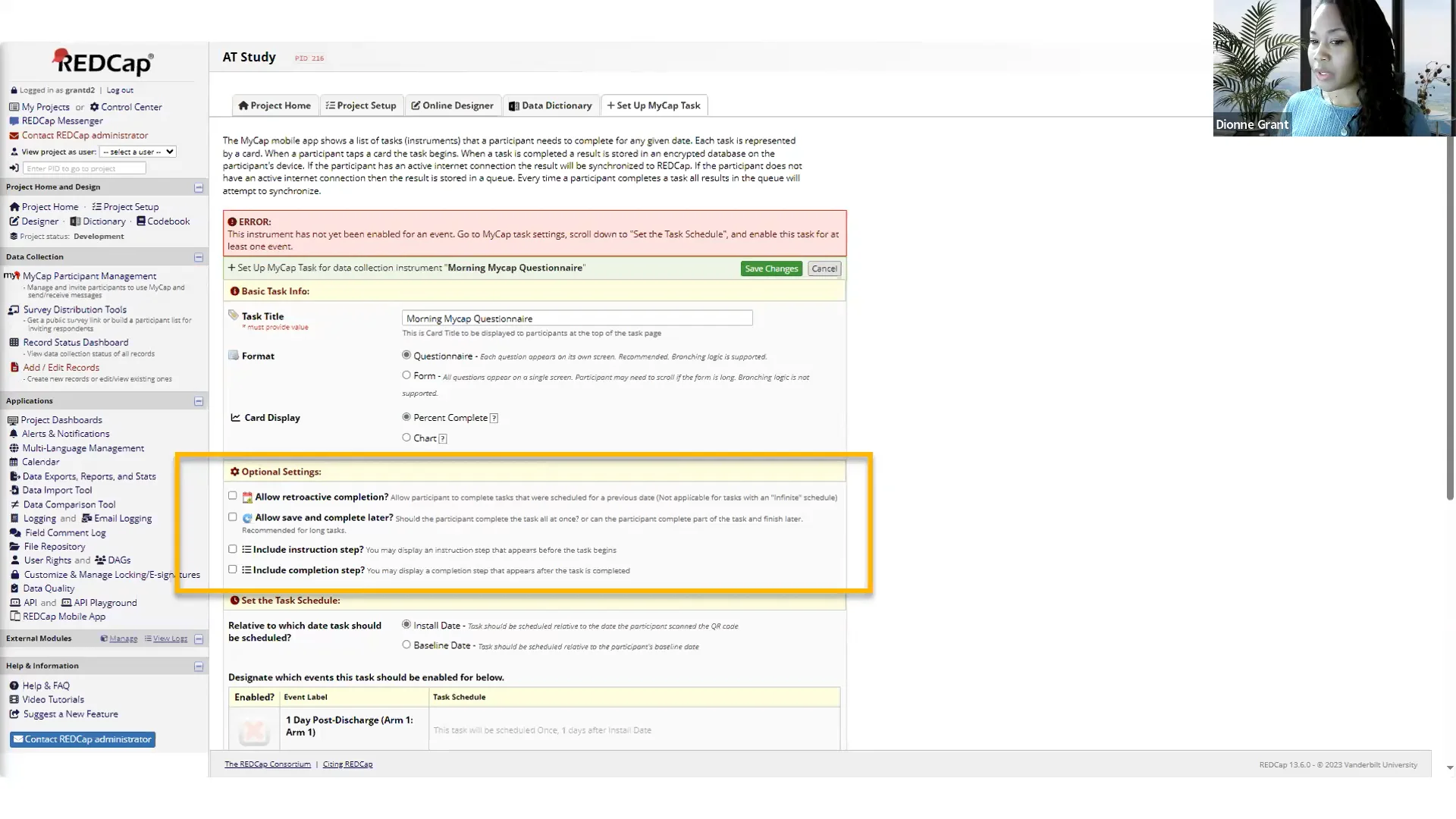Image resolution: width=1456 pixels, height=819 pixels.
Task: Collapse the Data Collection section
Action: pos(198,257)
